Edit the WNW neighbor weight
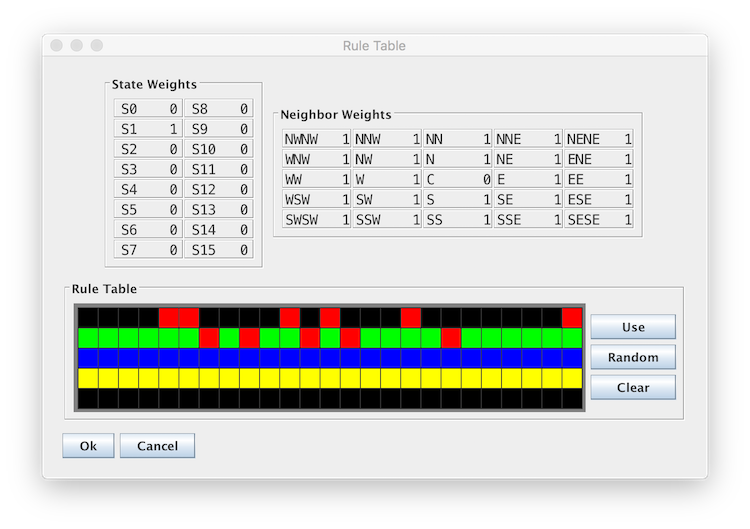The width and height of the screenshot is (750, 529). 317,159
